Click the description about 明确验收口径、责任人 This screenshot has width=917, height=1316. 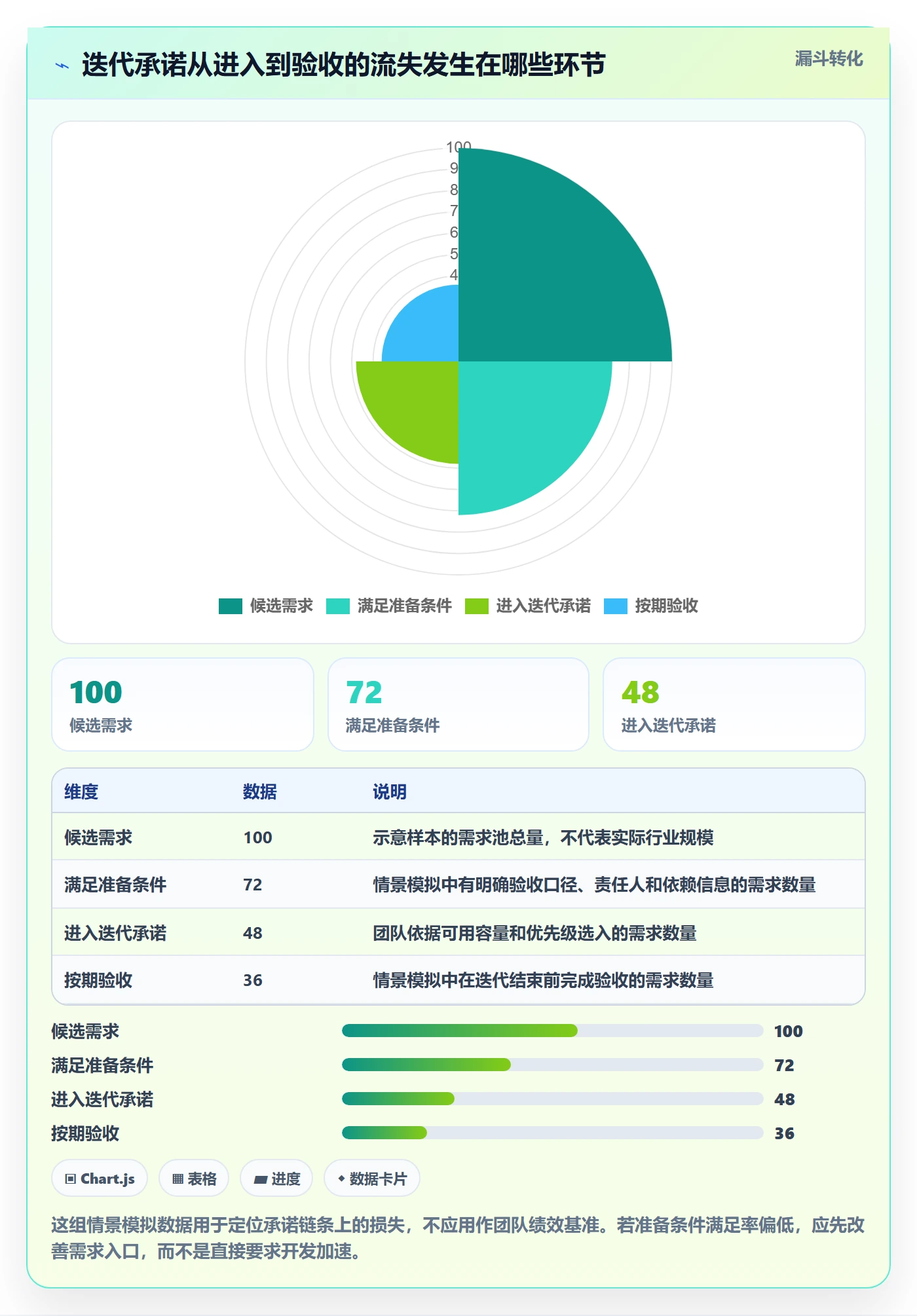[x=594, y=885]
